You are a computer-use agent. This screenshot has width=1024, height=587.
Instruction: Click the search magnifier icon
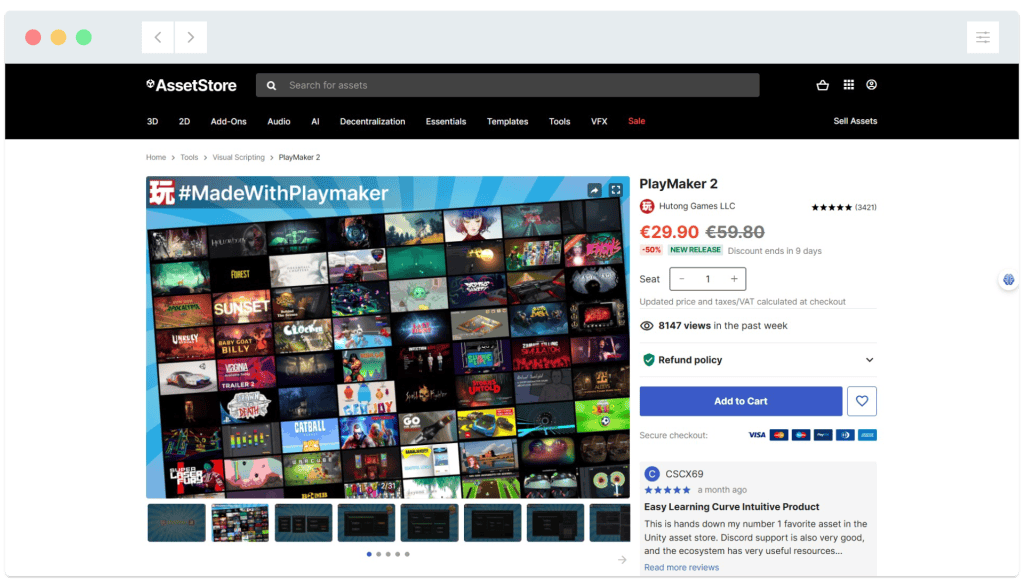coord(272,86)
